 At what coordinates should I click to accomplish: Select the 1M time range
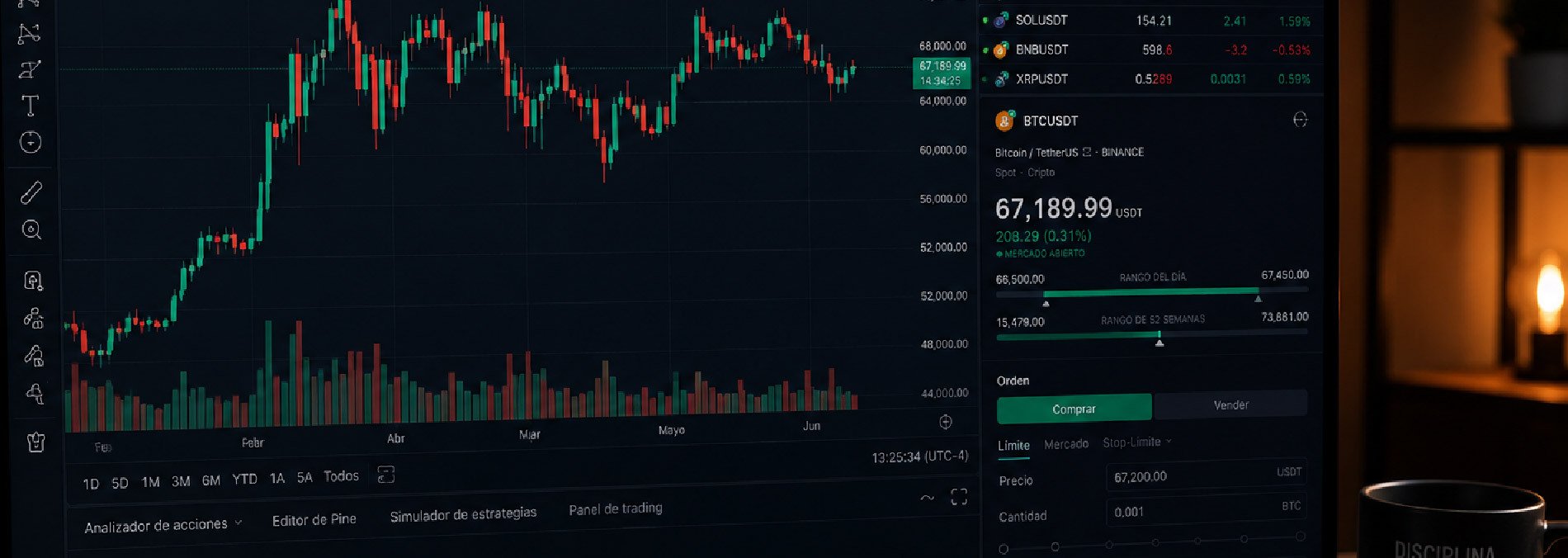pyautogui.click(x=150, y=482)
